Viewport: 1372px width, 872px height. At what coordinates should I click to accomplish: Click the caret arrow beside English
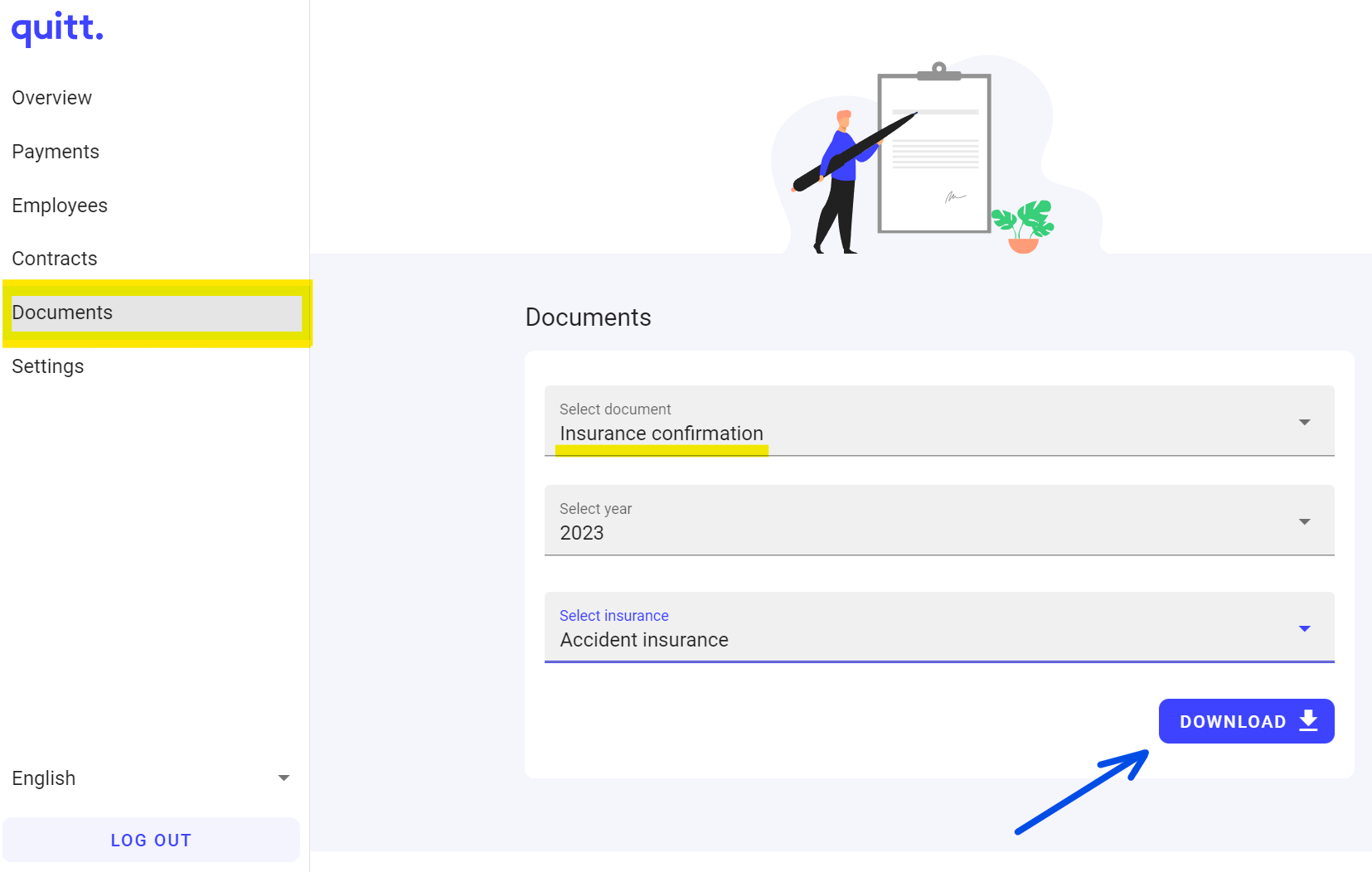(284, 778)
